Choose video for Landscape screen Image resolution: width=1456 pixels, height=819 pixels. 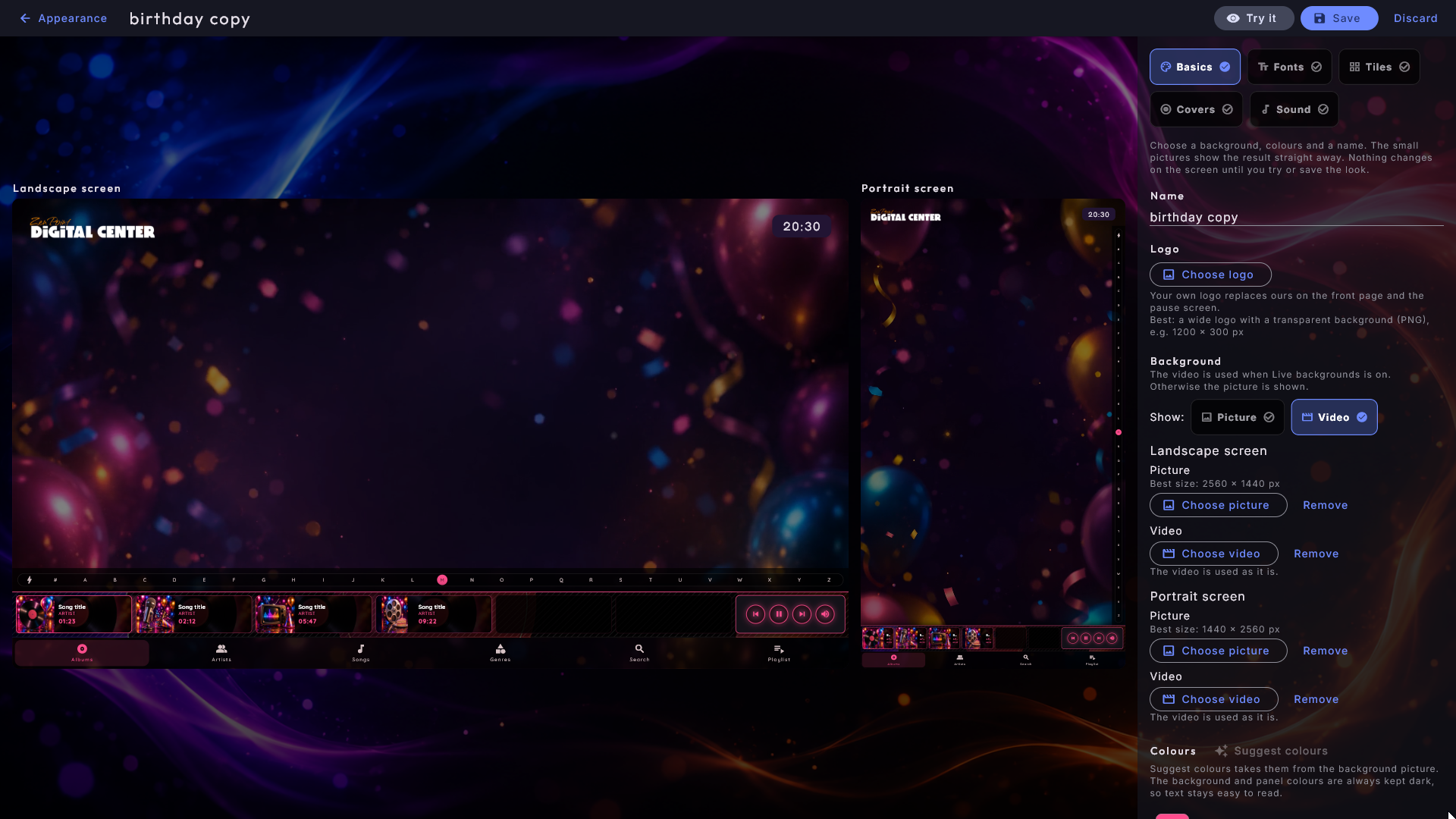pos(1213,554)
